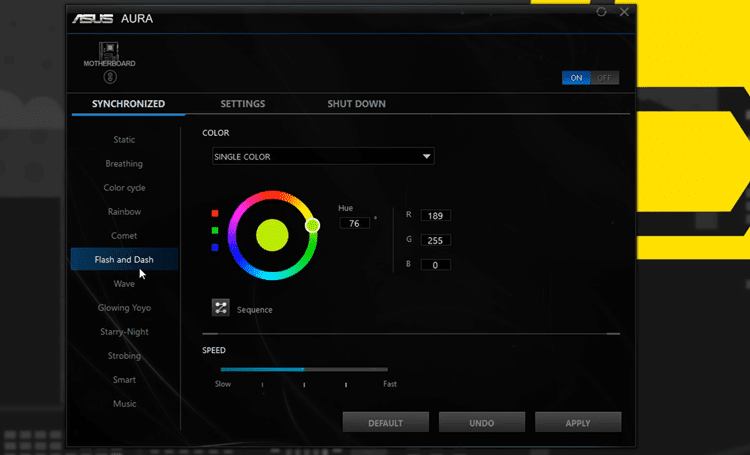Select the Breathing lighting effect
The width and height of the screenshot is (750, 455).
(124, 164)
